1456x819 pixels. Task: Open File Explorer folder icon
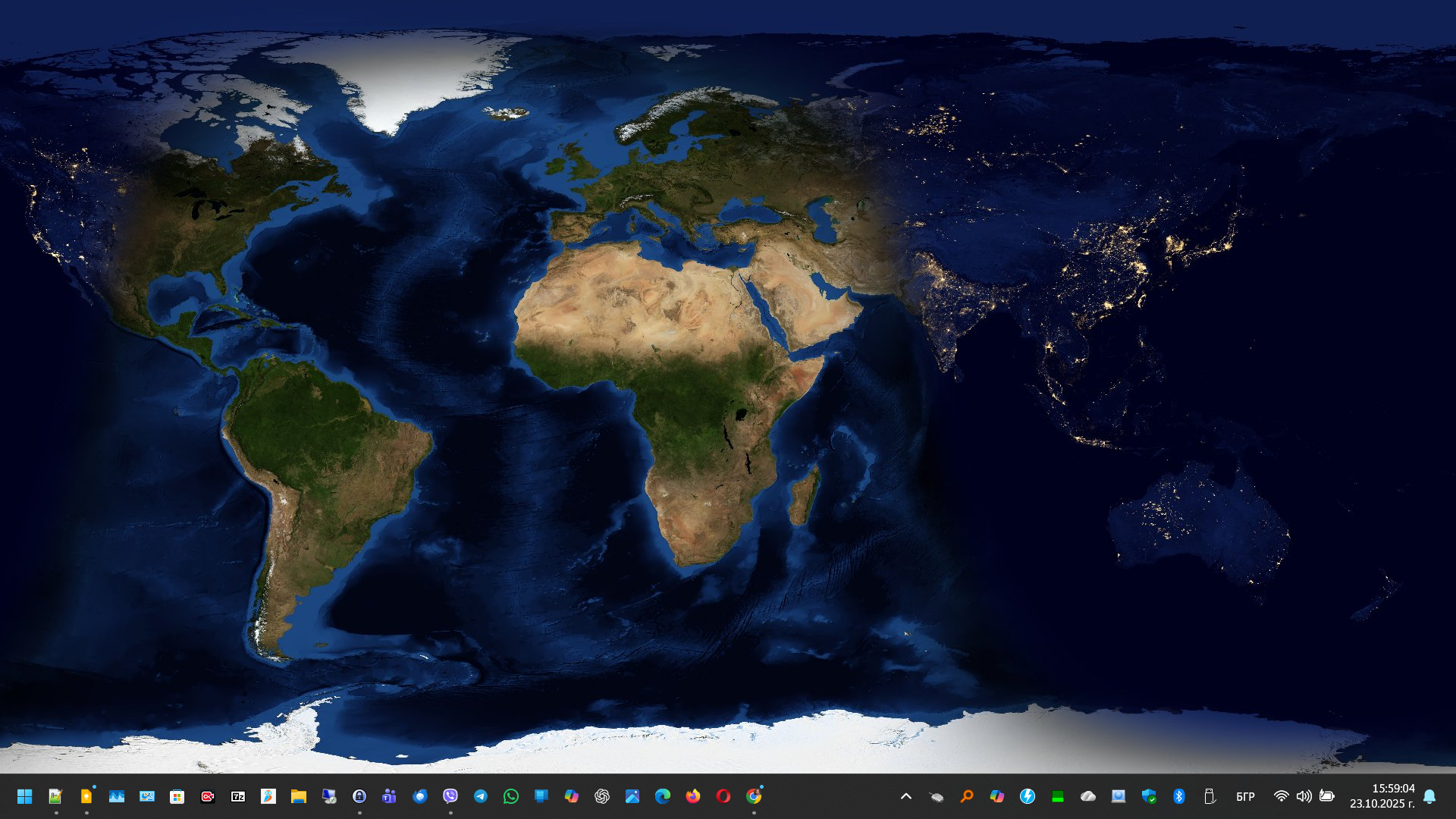click(x=299, y=796)
